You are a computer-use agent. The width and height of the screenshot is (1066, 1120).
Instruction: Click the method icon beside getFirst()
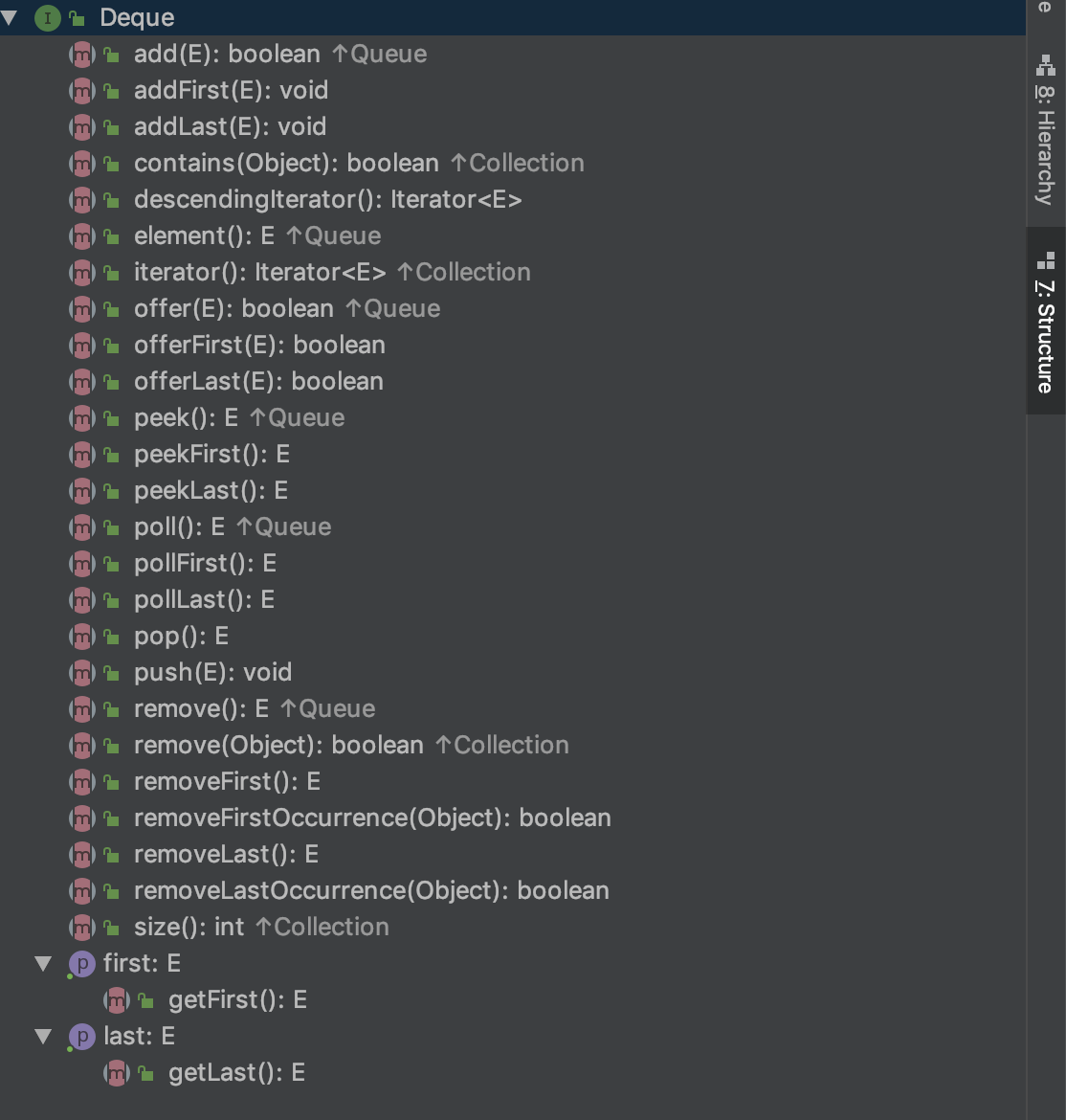(x=117, y=1000)
